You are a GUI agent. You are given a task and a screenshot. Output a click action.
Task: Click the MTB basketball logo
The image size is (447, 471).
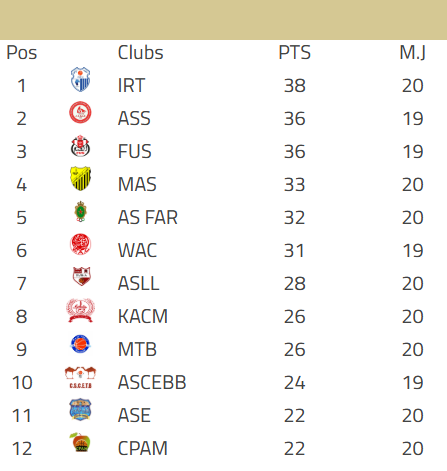tap(80, 344)
